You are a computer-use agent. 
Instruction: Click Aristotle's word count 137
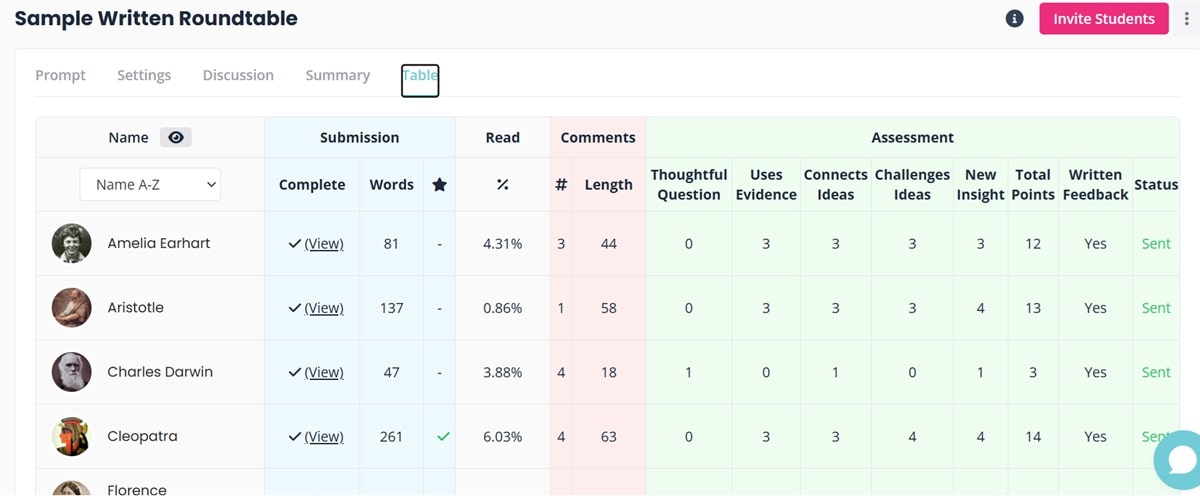[392, 308]
